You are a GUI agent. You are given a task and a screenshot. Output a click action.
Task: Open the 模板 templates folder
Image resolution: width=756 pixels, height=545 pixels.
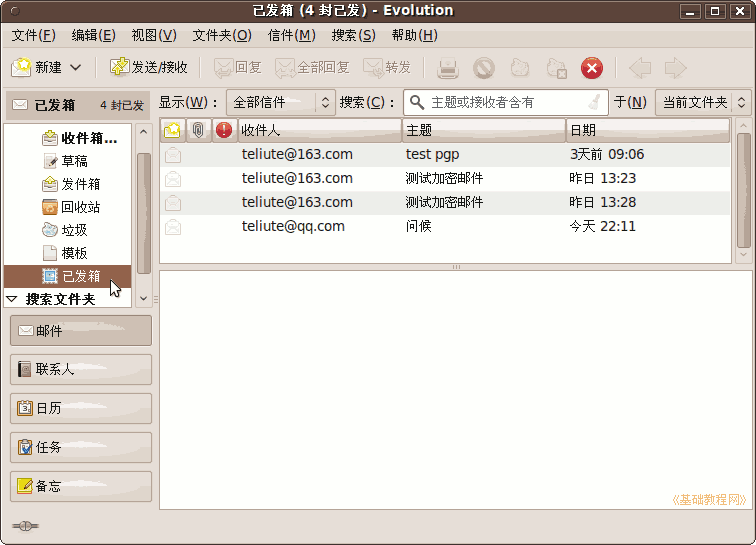(x=65, y=253)
